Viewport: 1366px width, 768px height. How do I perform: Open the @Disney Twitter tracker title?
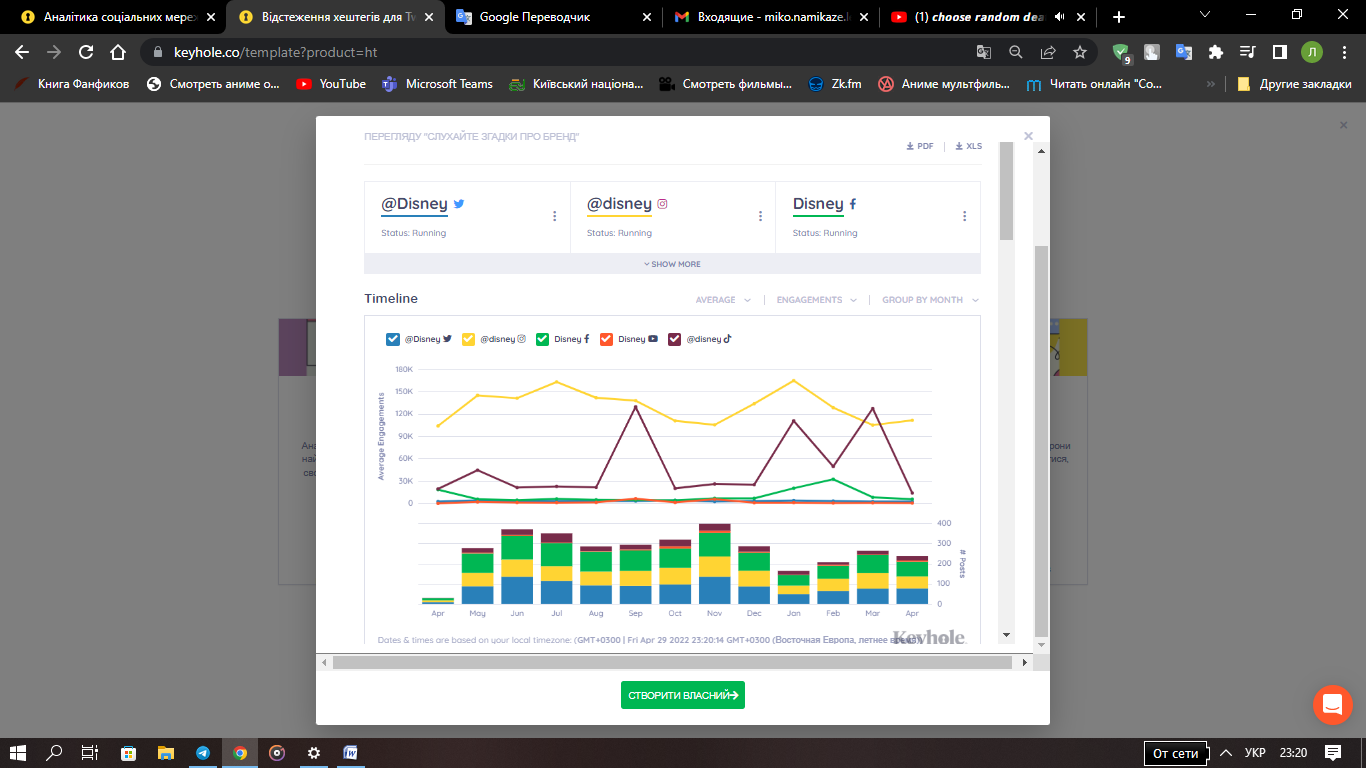point(414,204)
